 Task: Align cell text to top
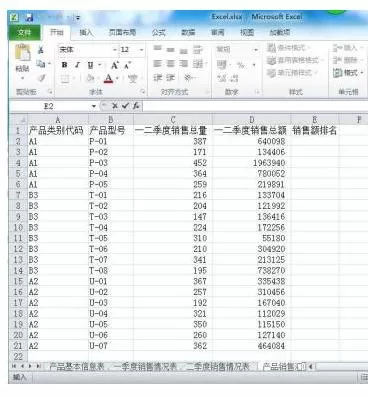[x=157, y=49]
